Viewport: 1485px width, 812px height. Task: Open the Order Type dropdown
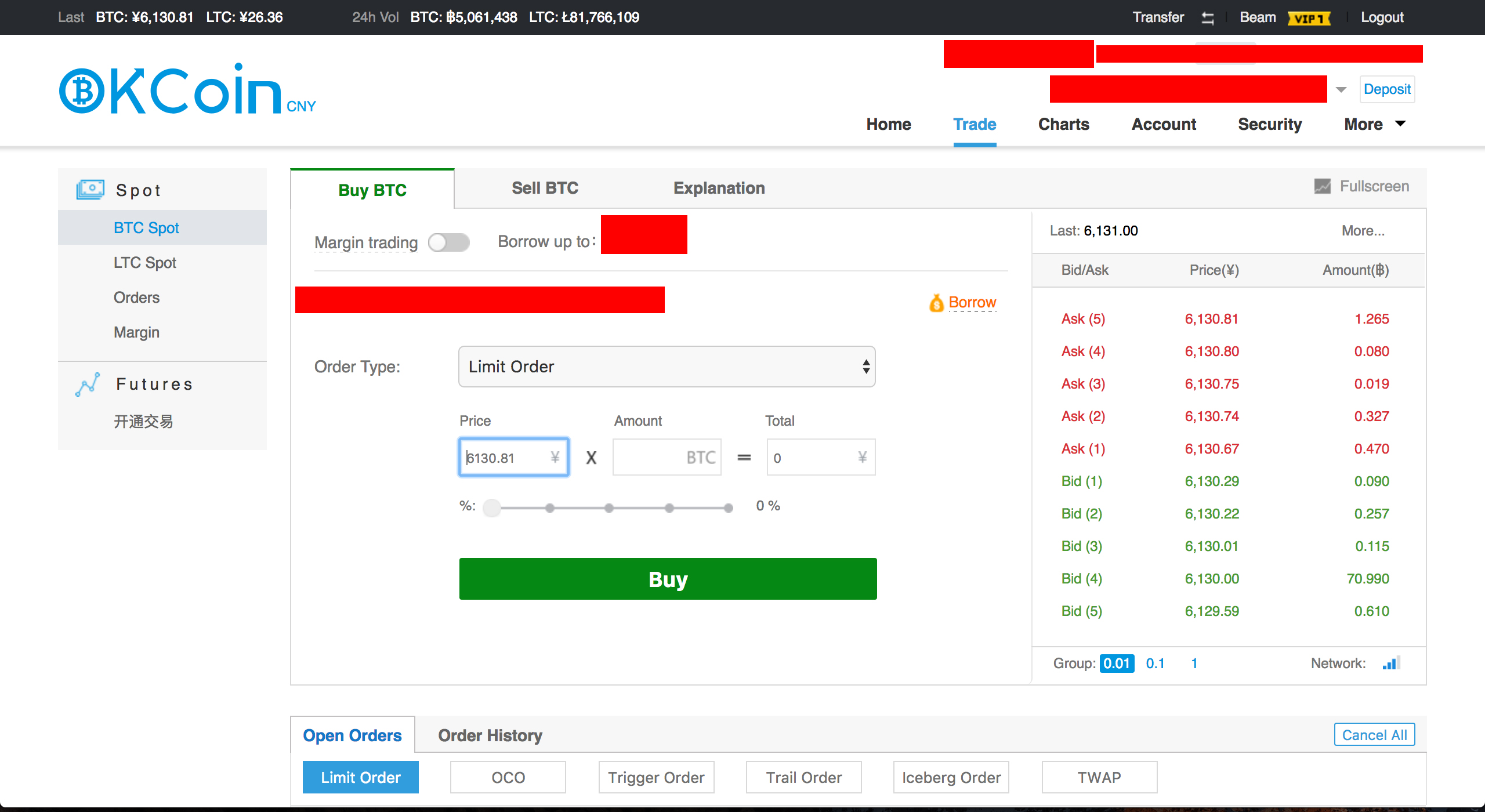coord(667,367)
